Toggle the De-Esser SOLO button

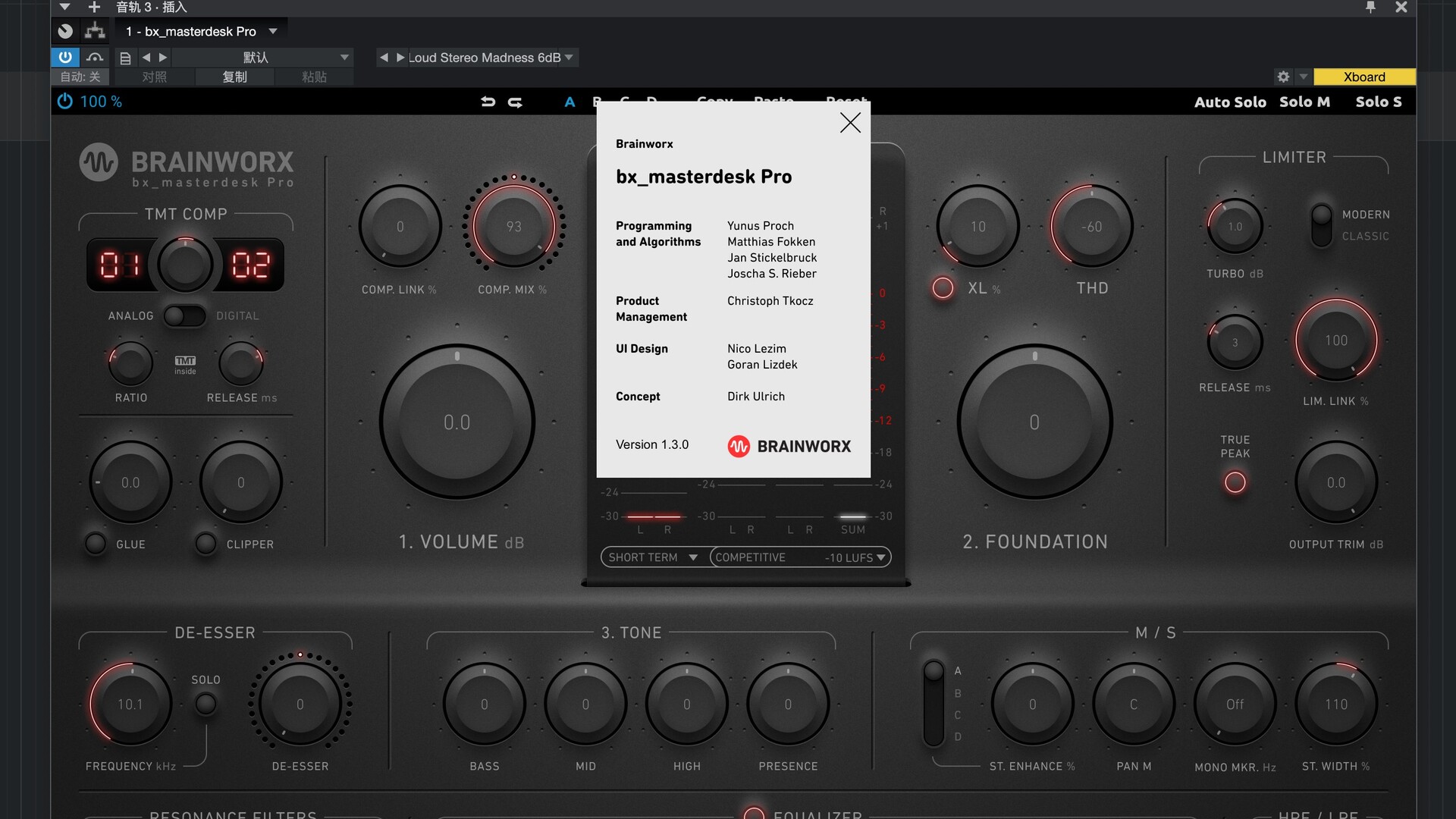pos(206,704)
